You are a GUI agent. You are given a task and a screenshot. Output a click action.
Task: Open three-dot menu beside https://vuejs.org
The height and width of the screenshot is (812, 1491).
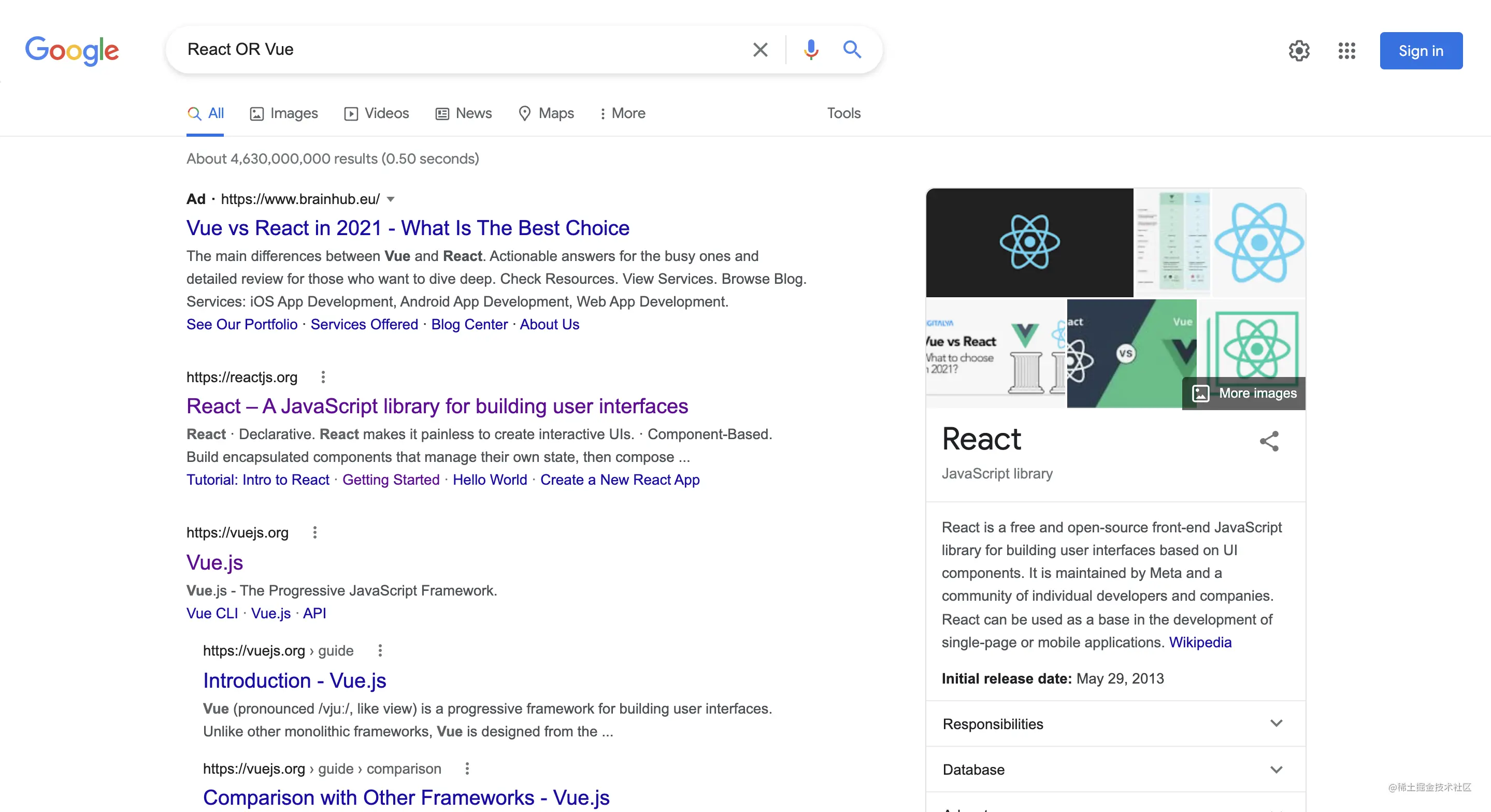coord(315,532)
